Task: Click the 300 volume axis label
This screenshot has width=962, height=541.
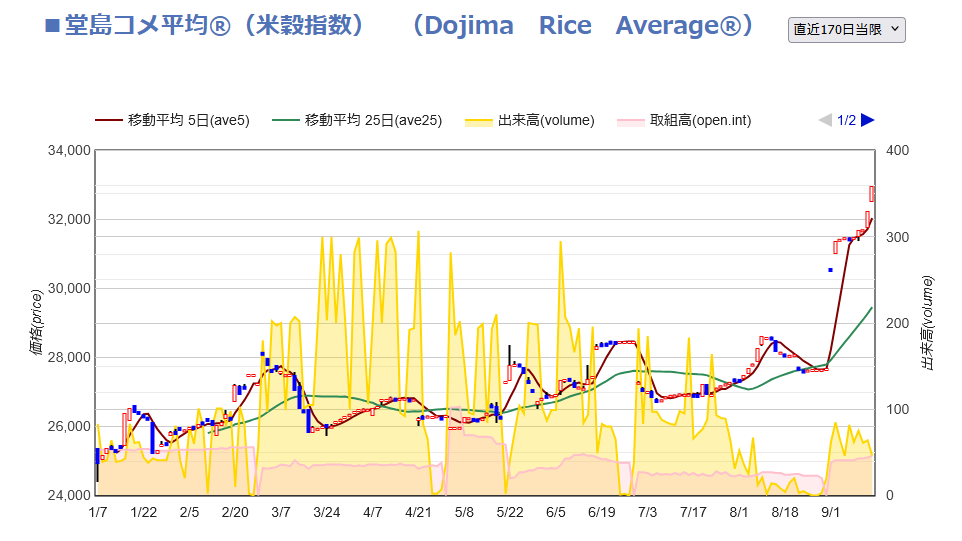Action: tap(898, 237)
